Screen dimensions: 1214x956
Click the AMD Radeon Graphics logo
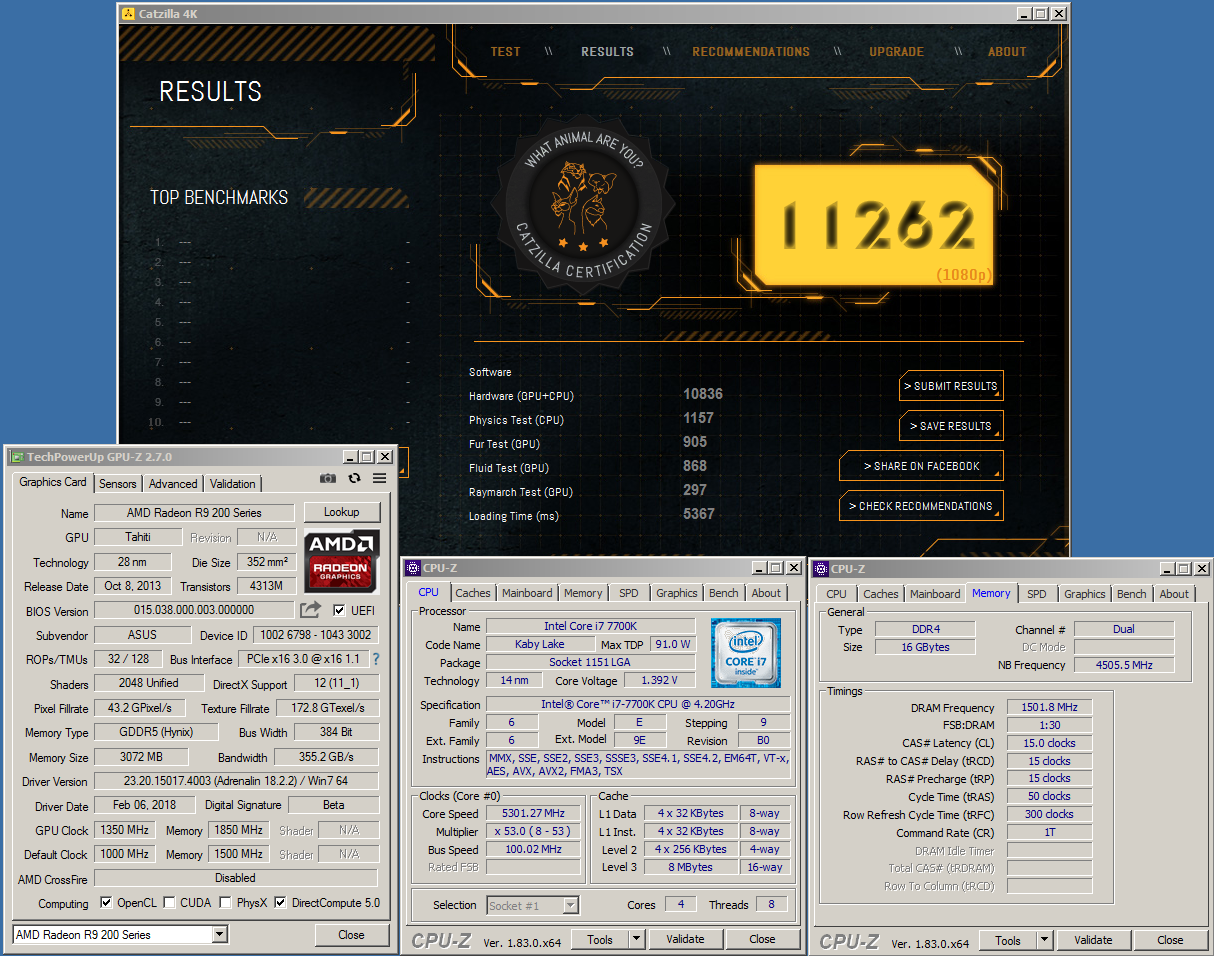341,561
